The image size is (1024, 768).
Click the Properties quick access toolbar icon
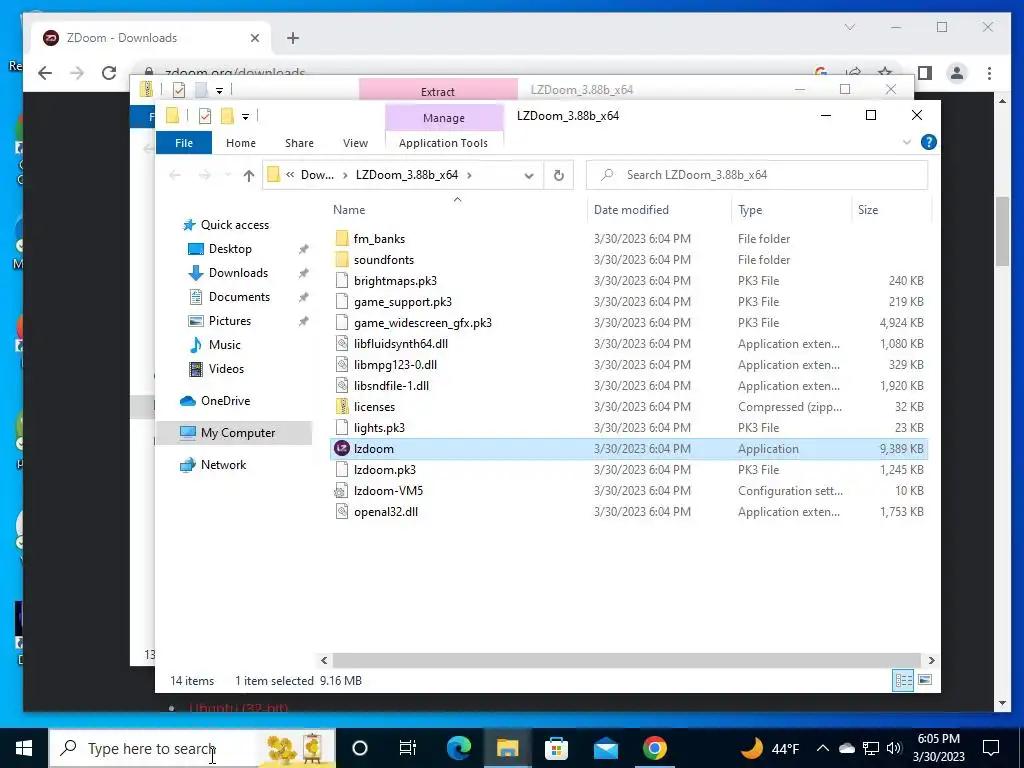point(204,116)
